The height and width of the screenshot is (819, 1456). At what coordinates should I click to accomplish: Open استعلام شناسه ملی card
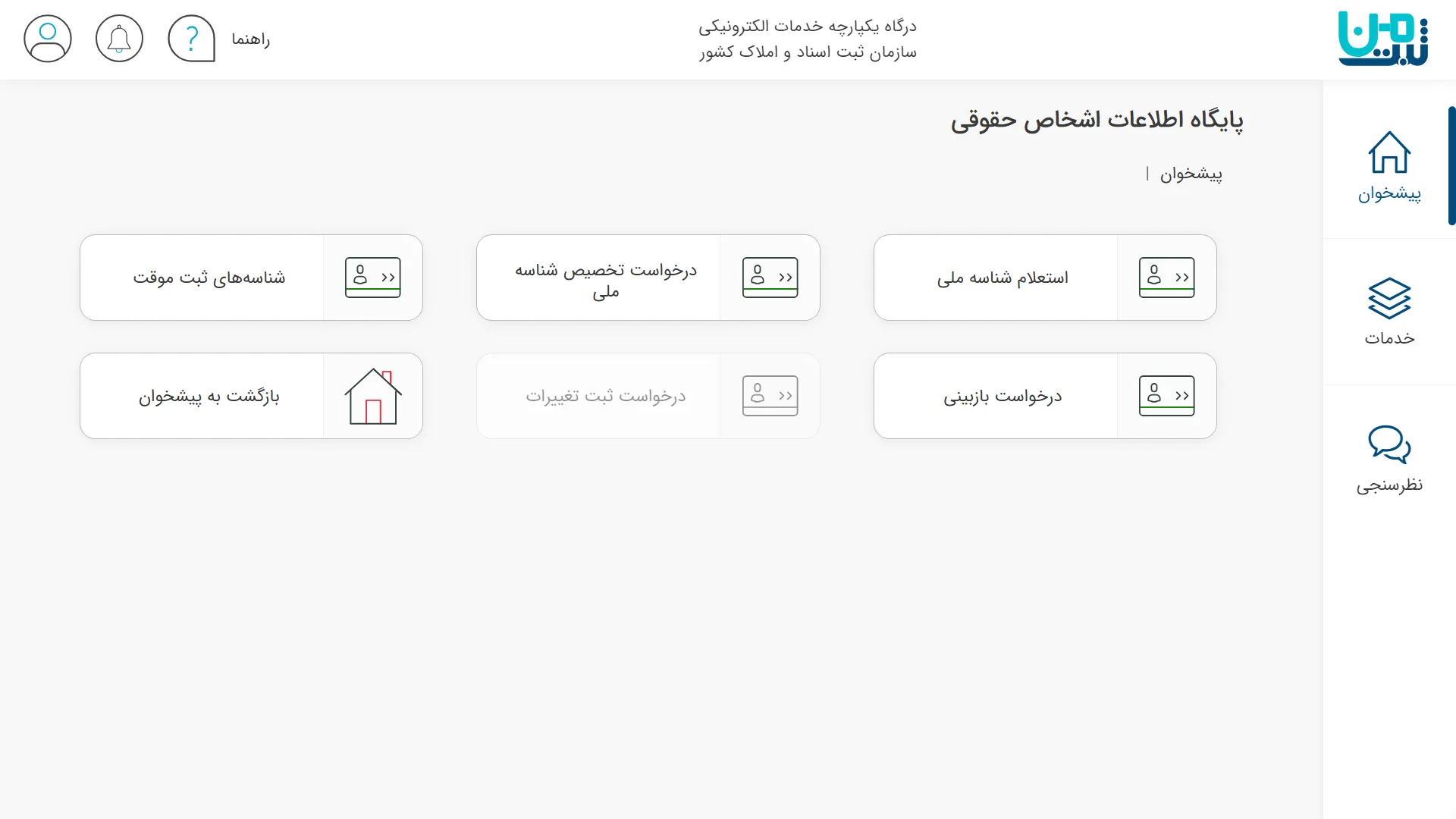tap(1045, 278)
